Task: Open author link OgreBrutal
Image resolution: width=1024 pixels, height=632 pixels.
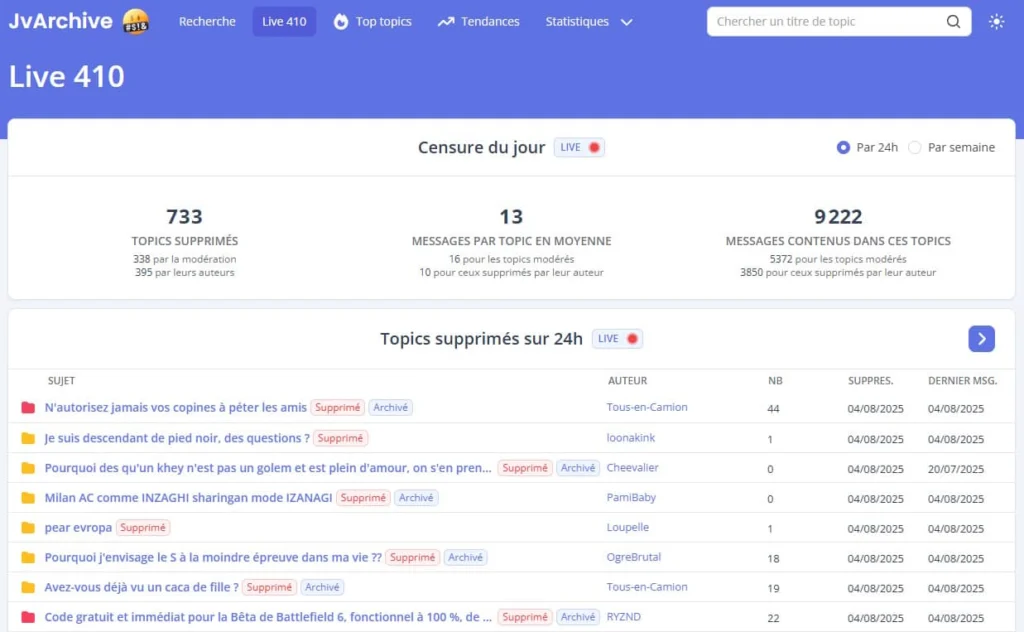Action: click(x=633, y=557)
